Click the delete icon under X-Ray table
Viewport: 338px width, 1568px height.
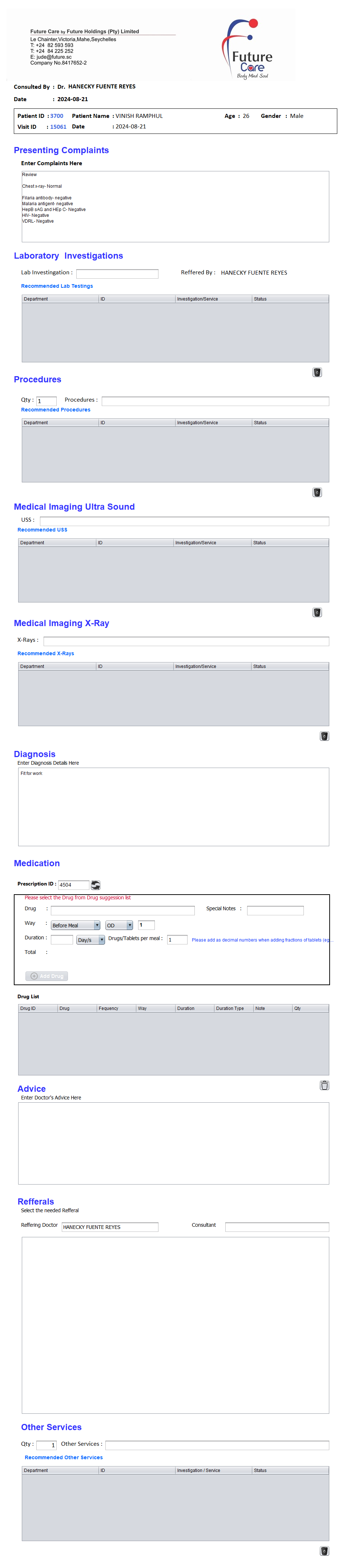coord(324,736)
